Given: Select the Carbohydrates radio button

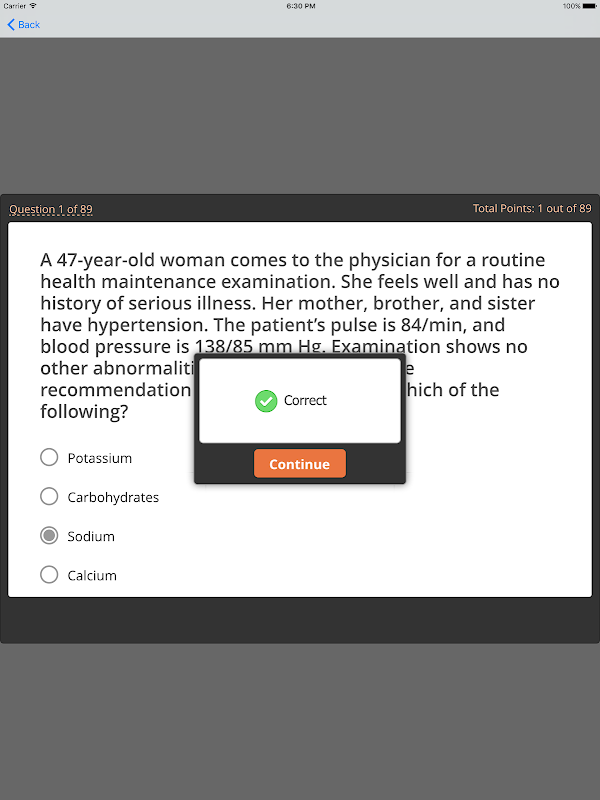Looking at the screenshot, I should click(x=49, y=496).
